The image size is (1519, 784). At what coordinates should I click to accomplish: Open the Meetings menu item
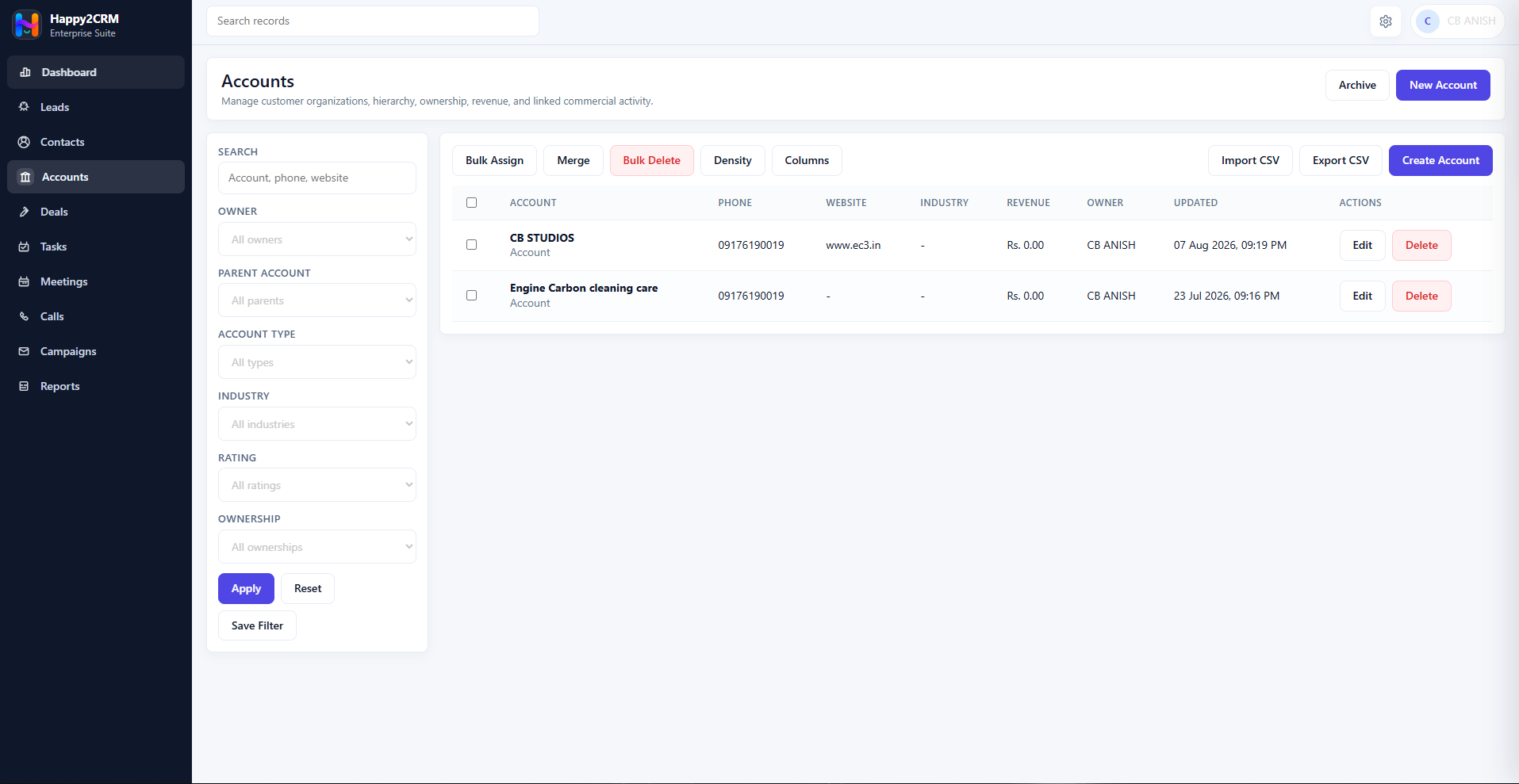coord(96,281)
